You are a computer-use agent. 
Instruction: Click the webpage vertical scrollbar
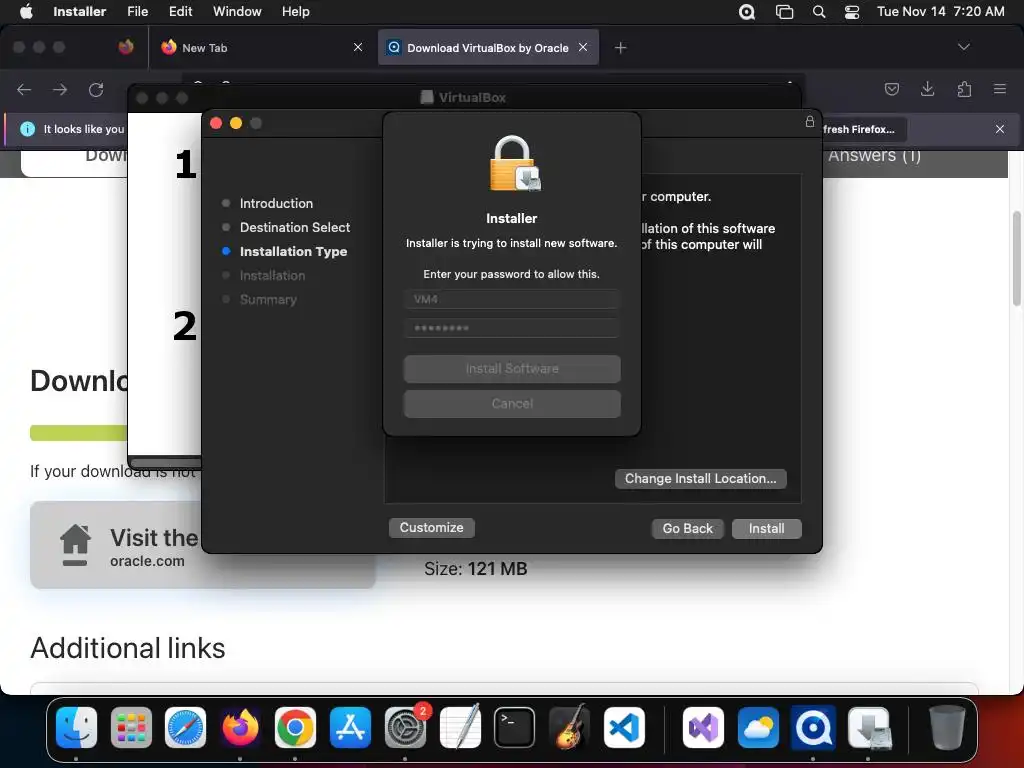coord(1017,258)
